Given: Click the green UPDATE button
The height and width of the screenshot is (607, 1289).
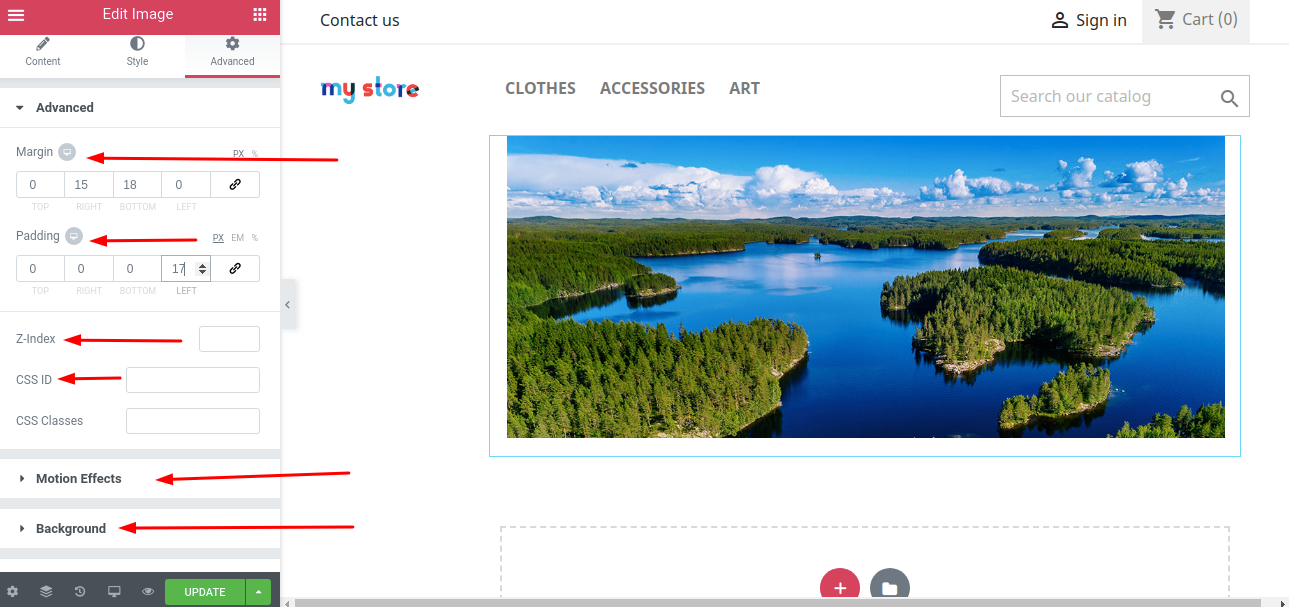Looking at the screenshot, I should coord(205,592).
